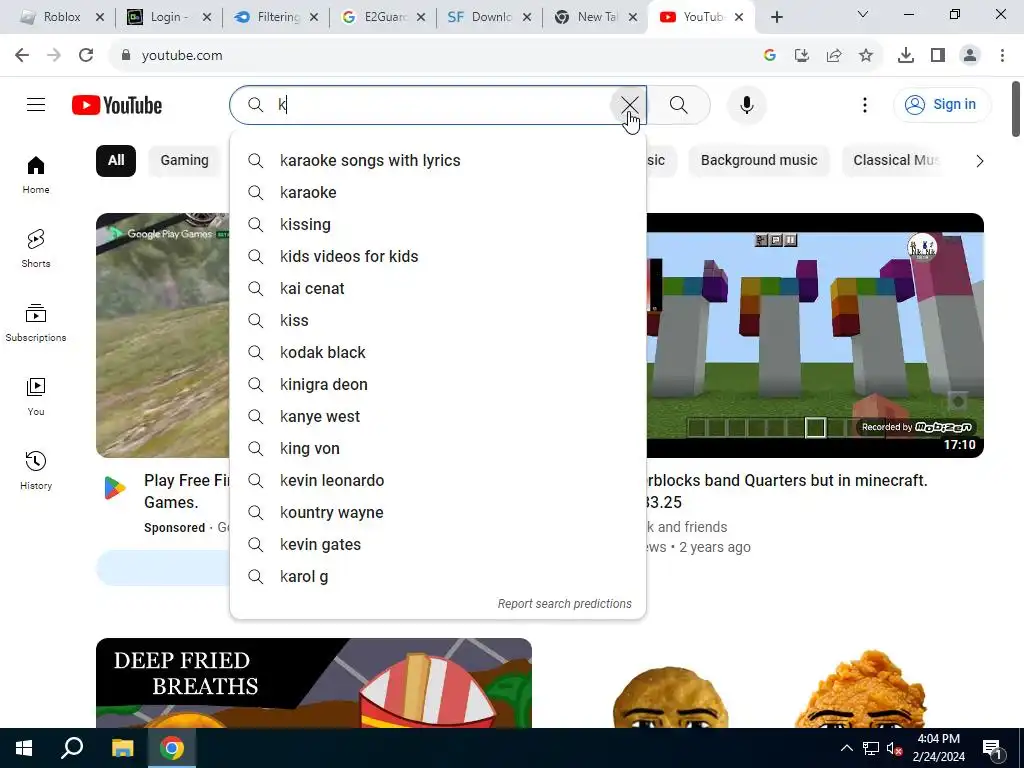Screen dimensions: 1024x768
Task: Click the magnifier search submit button
Action: [x=679, y=104]
